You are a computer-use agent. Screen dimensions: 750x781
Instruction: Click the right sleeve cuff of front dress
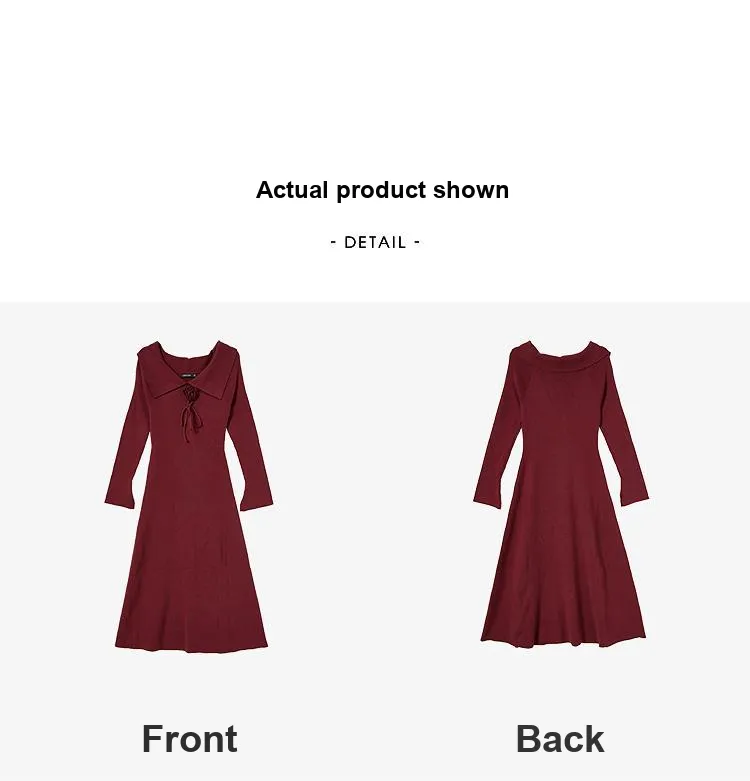(x=256, y=501)
